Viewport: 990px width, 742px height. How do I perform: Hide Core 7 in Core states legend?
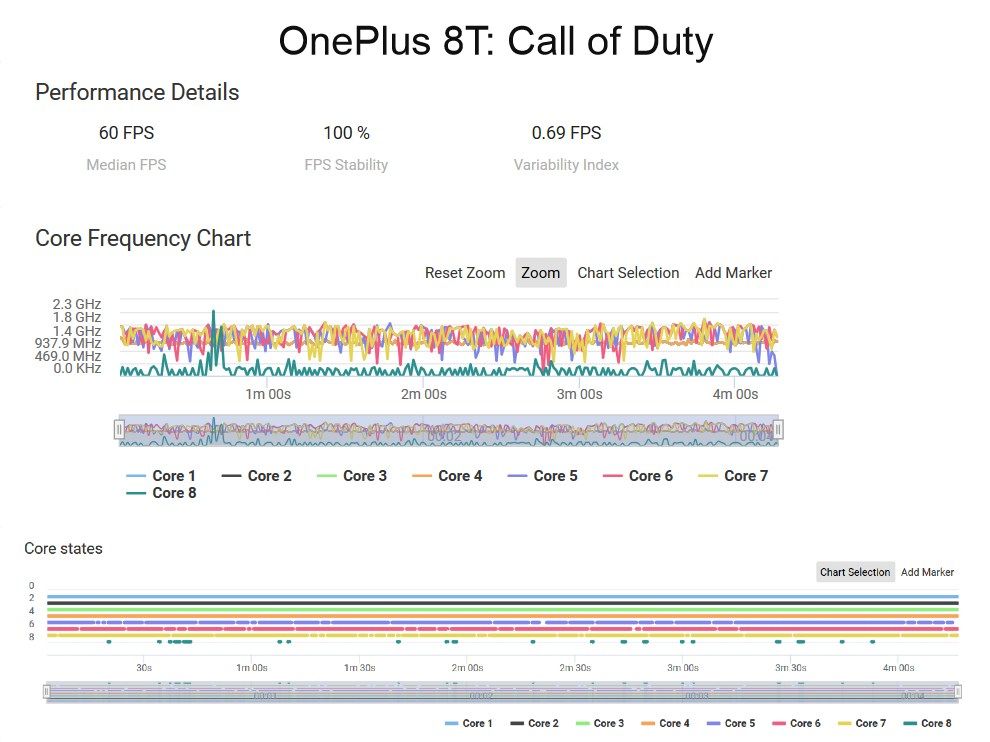pyautogui.click(x=862, y=723)
